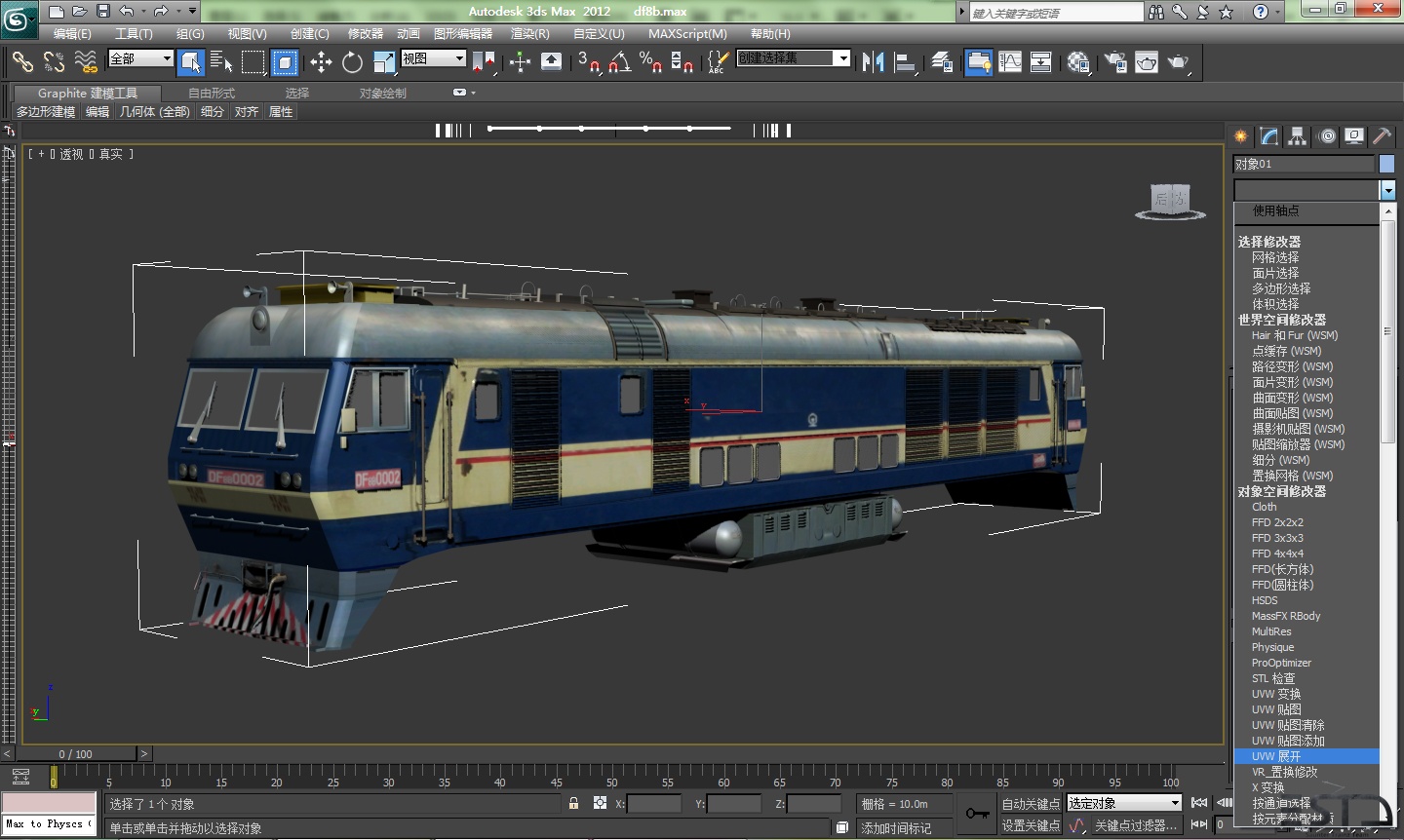Image resolution: width=1404 pixels, height=840 pixels.
Task: Toggle the Graphite Modeling Tools ribbon icon
Action: (x=978, y=62)
